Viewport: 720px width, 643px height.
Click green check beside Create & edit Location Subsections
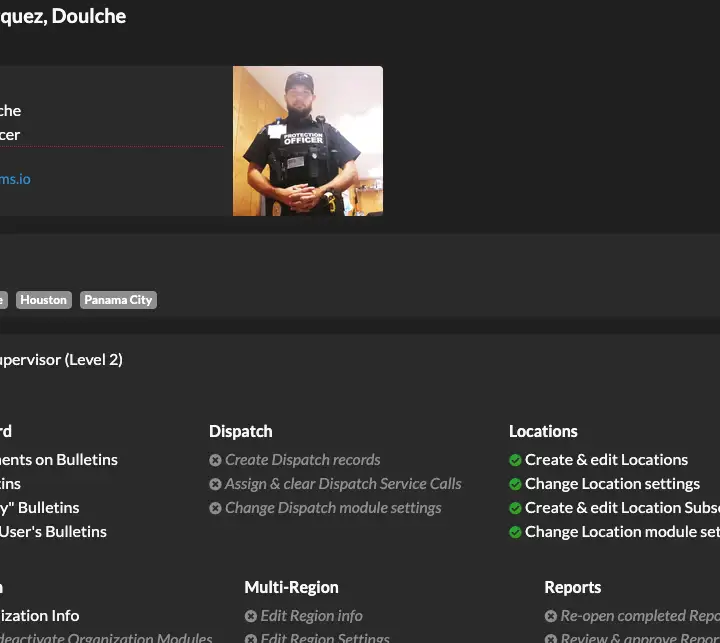(x=515, y=508)
